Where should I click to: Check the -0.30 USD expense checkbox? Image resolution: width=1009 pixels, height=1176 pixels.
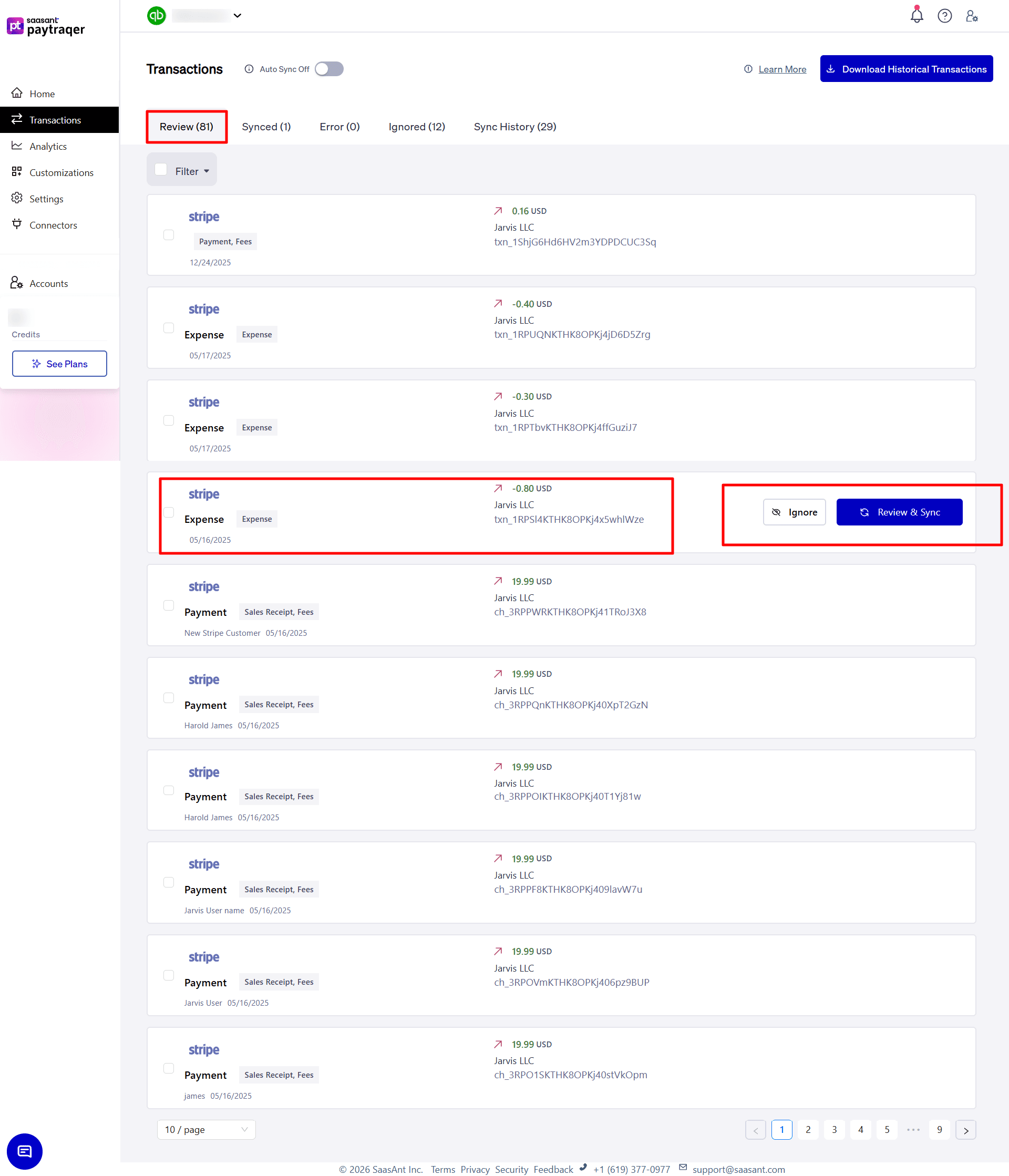pyautogui.click(x=169, y=420)
